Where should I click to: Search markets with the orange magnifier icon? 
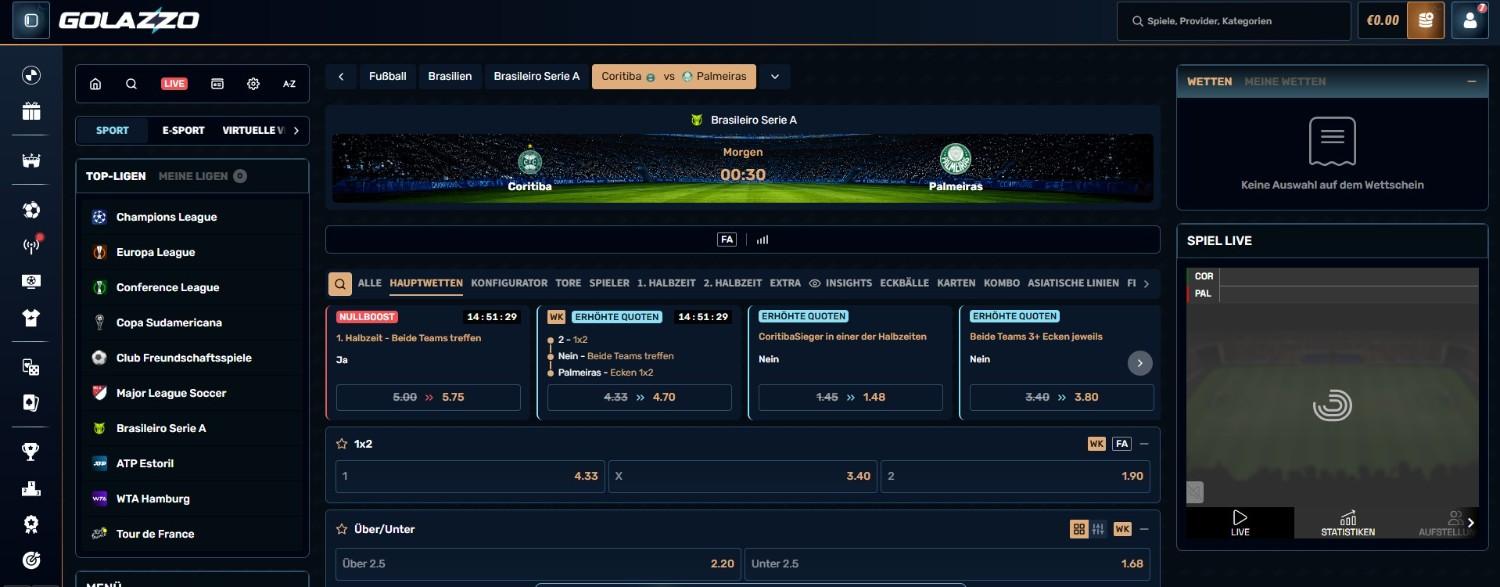341,284
